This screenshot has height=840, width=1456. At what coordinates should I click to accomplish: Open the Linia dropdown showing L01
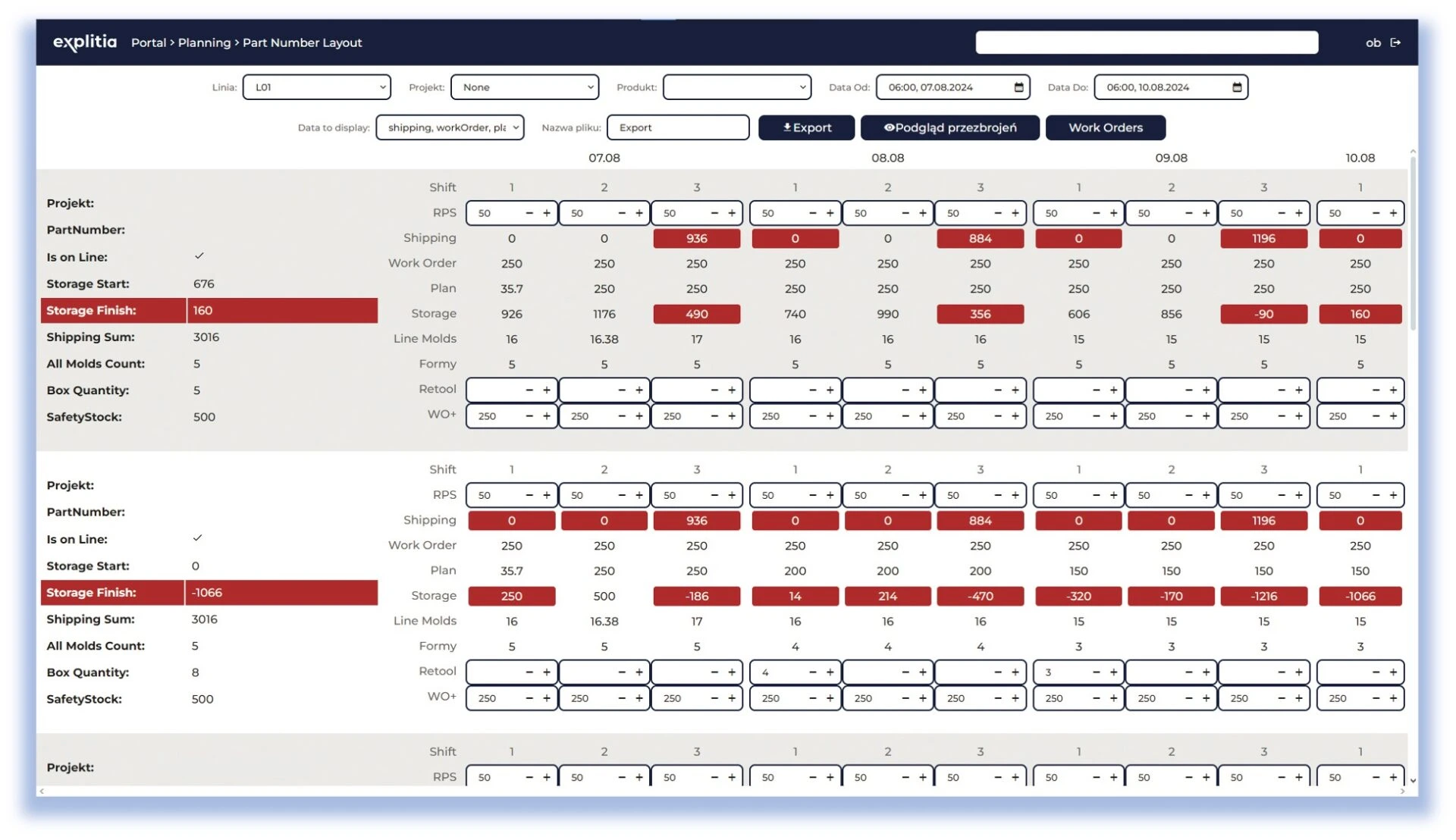pyautogui.click(x=316, y=87)
